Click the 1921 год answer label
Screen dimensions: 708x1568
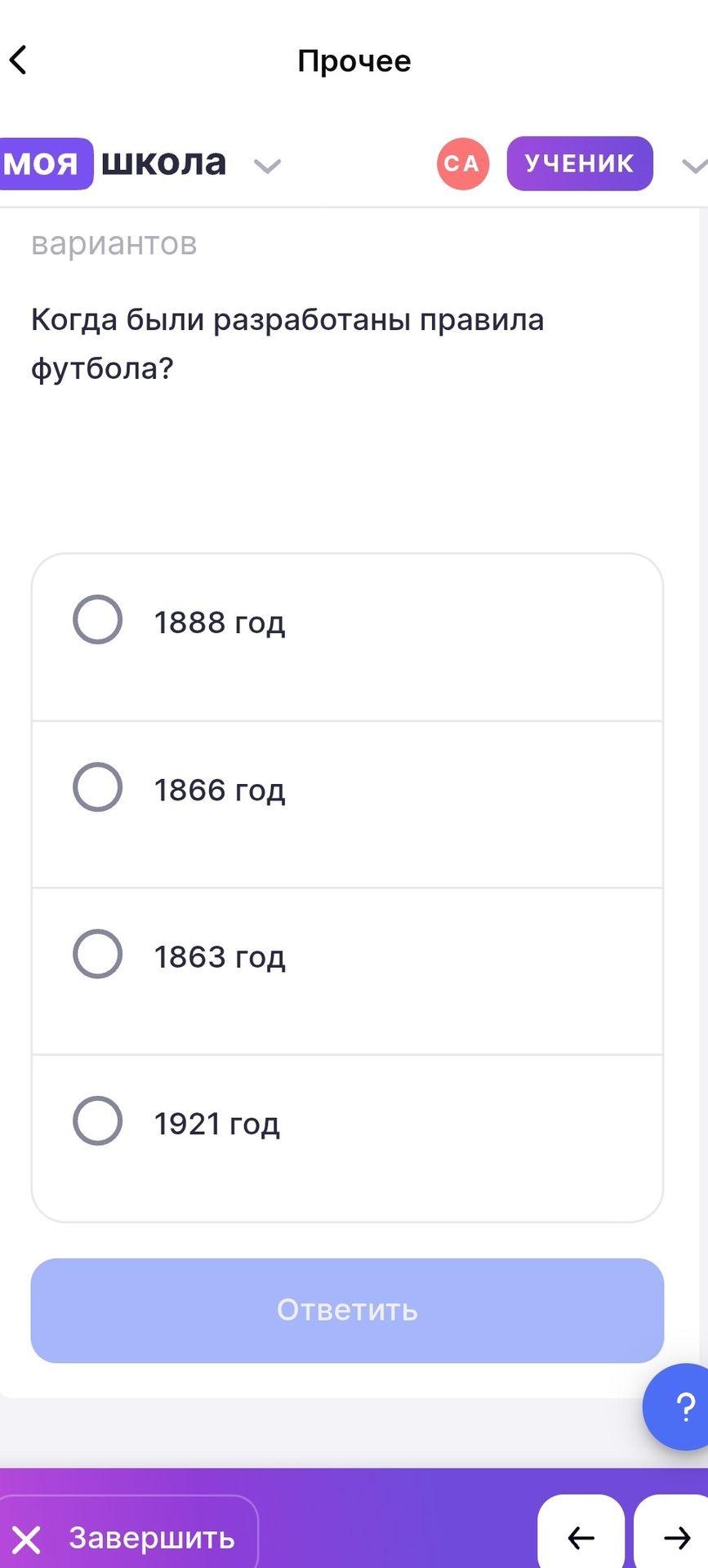[x=217, y=1124]
